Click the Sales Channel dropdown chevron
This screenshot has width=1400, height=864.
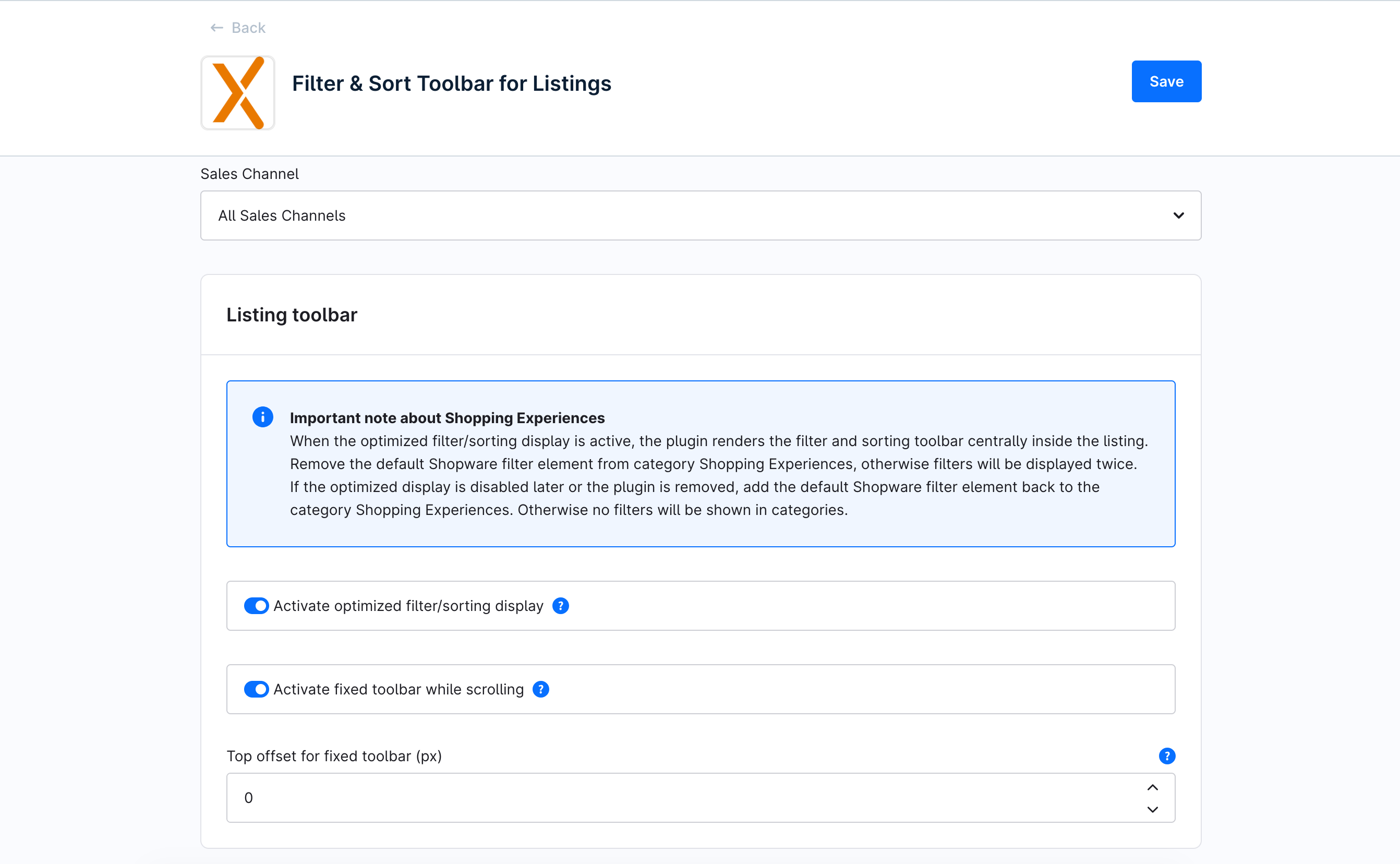[x=1178, y=215]
